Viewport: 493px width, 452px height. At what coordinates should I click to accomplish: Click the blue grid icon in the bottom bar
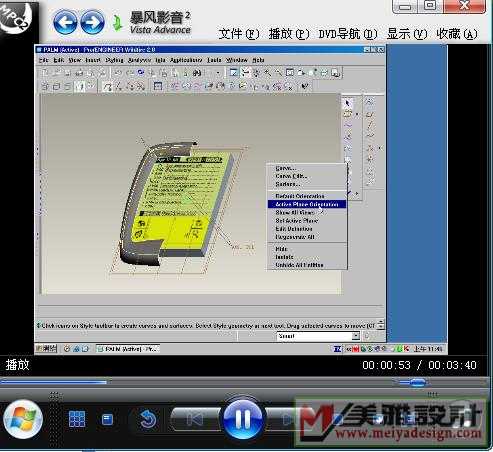coord(77,419)
